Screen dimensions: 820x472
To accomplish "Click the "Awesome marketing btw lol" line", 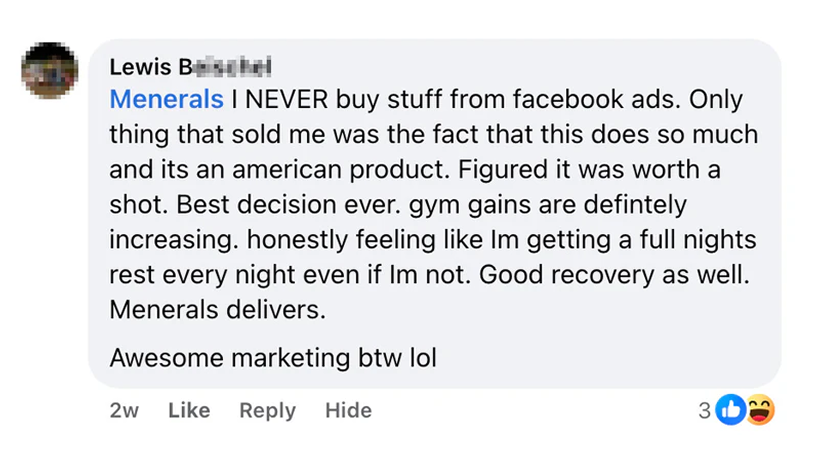I will tap(273, 357).
